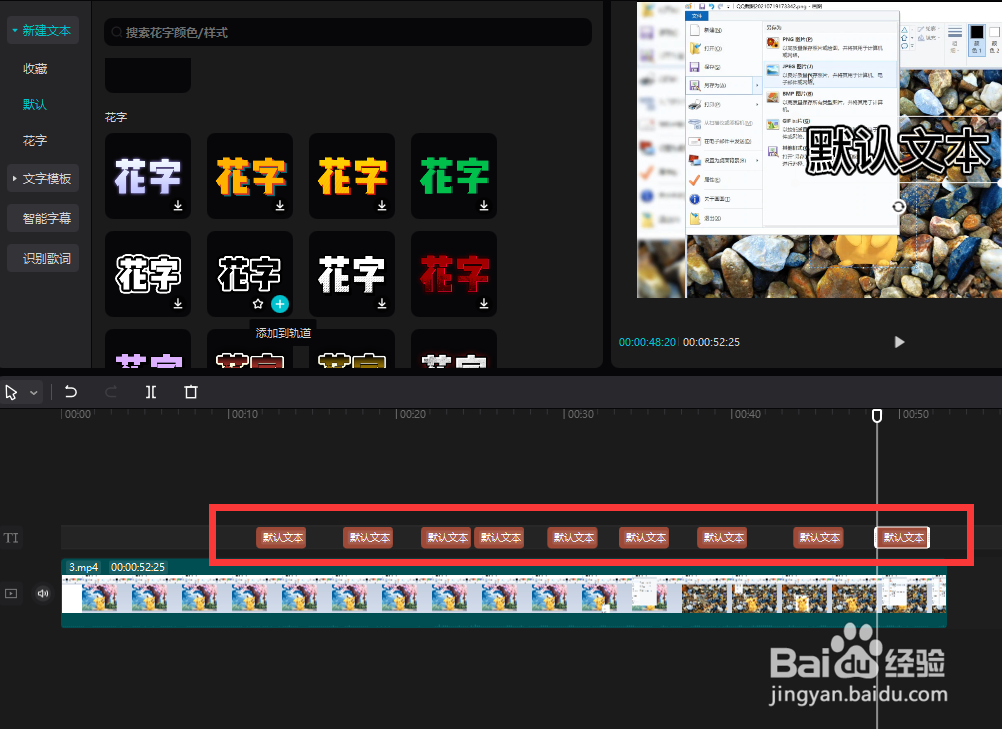
Task: Open the 默认 category
Action: [x=35, y=104]
